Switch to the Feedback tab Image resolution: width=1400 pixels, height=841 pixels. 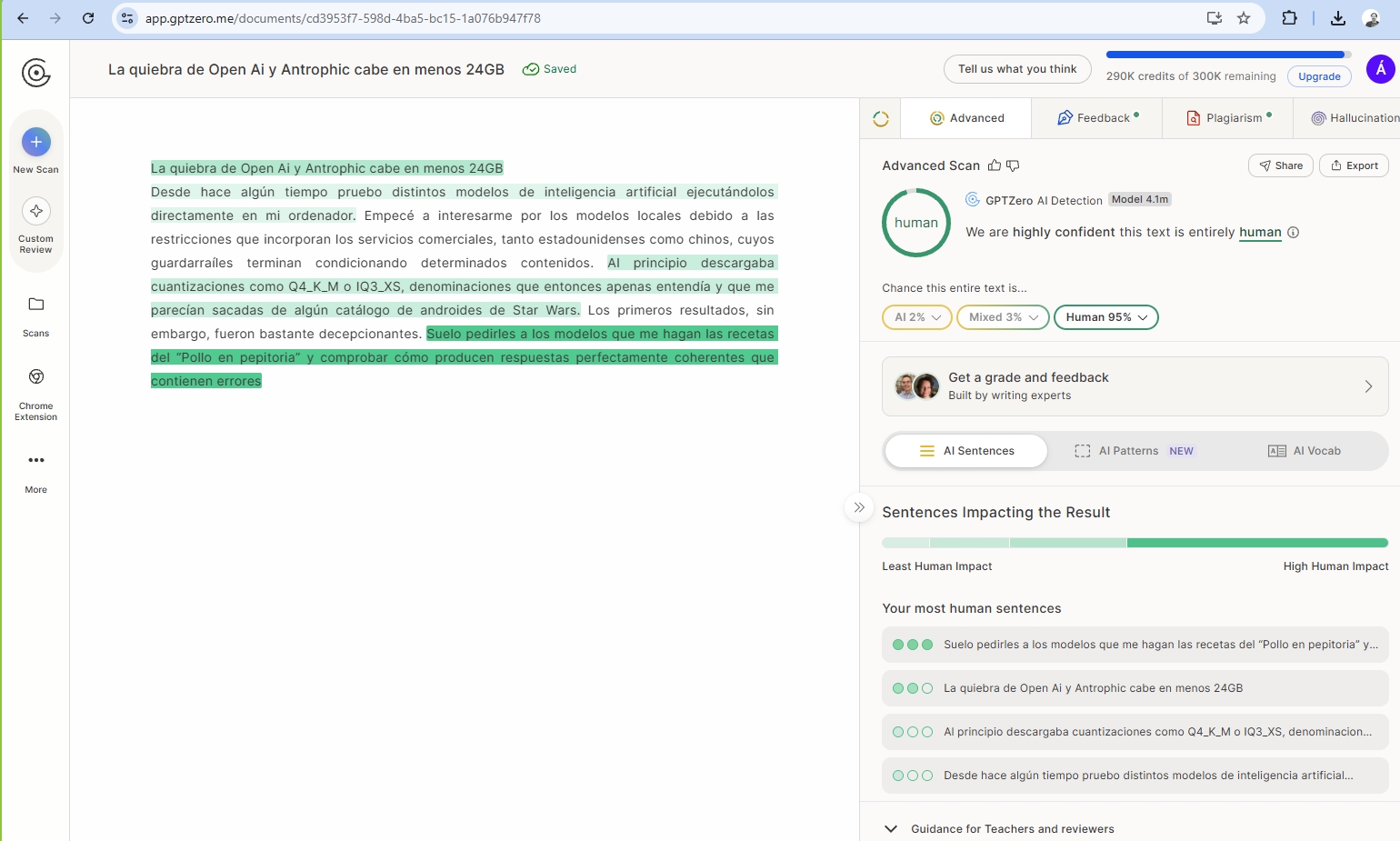coord(1097,118)
